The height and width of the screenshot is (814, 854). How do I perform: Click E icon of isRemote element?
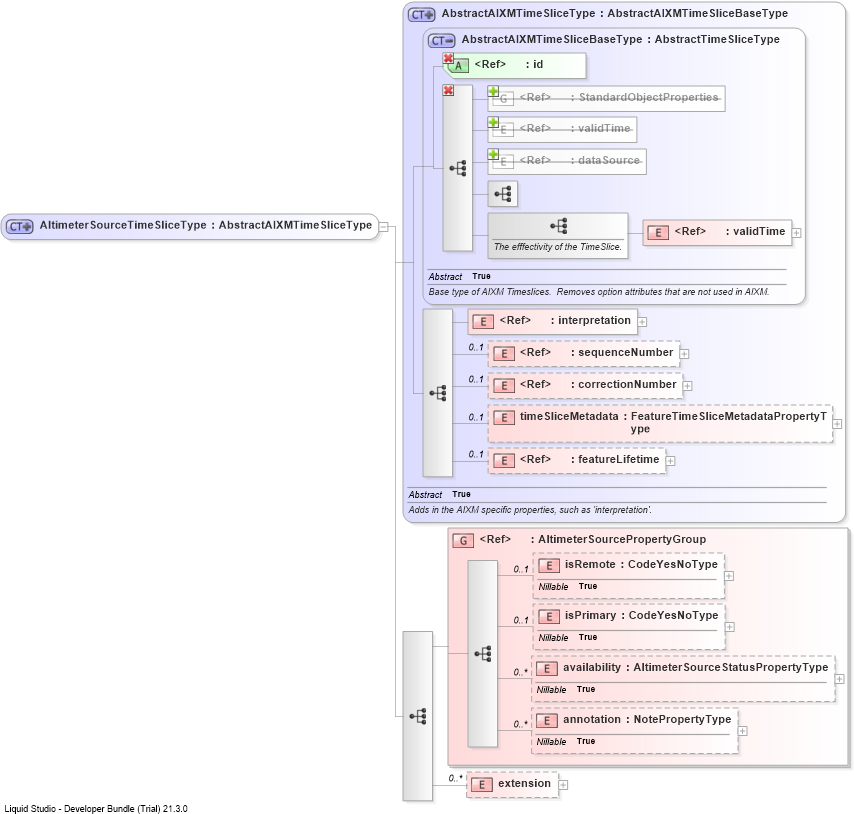click(549, 566)
